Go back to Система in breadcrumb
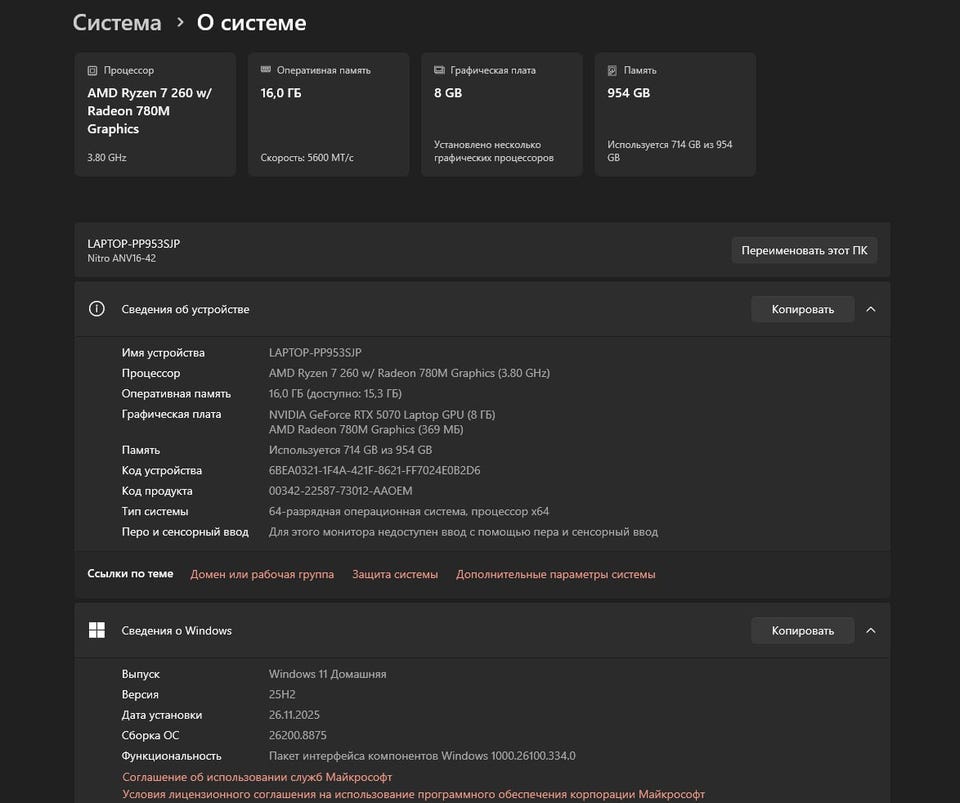 click(117, 23)
